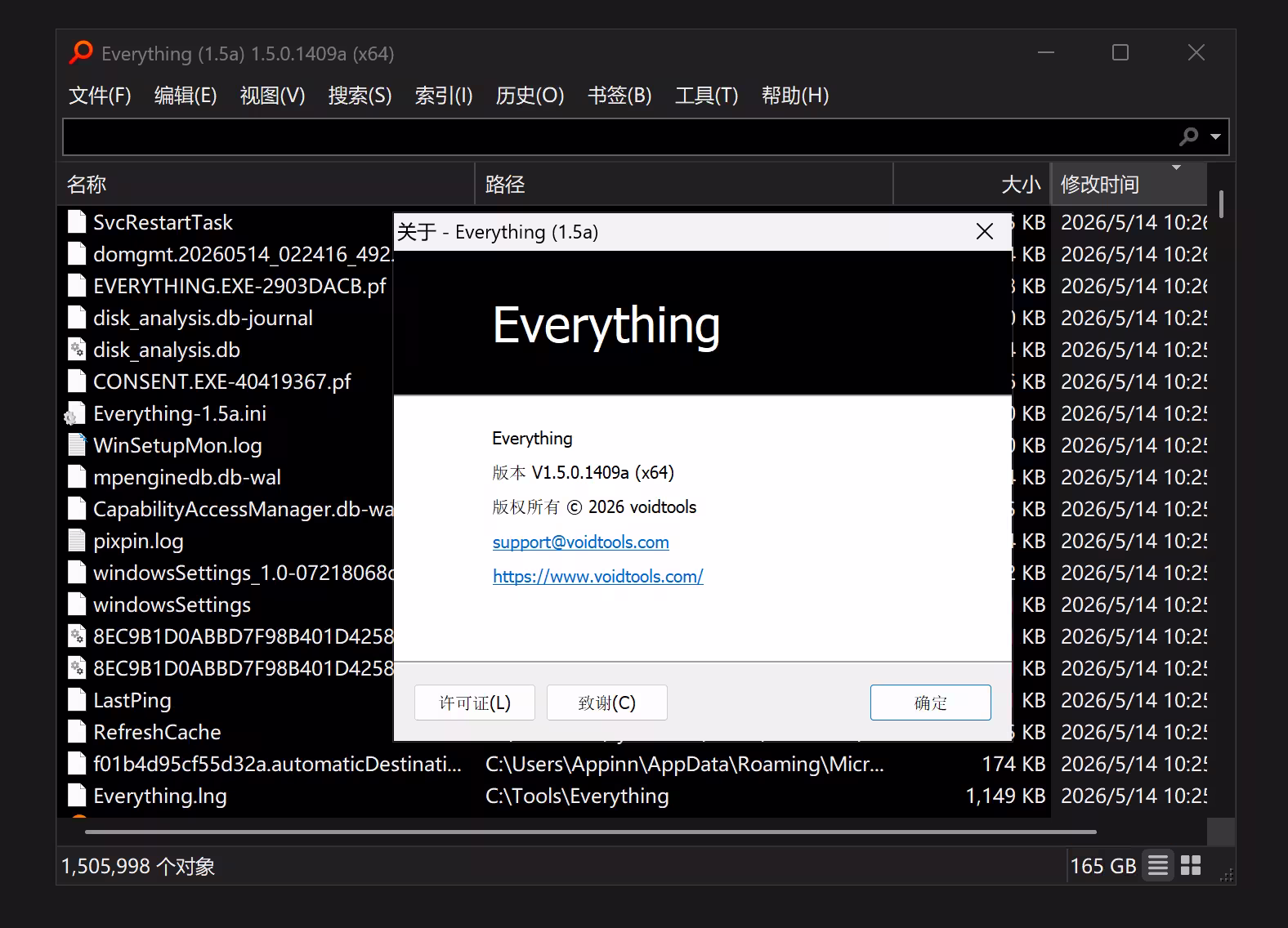
Task: Switch to details list view icon in status bar
Action: 1158,866
